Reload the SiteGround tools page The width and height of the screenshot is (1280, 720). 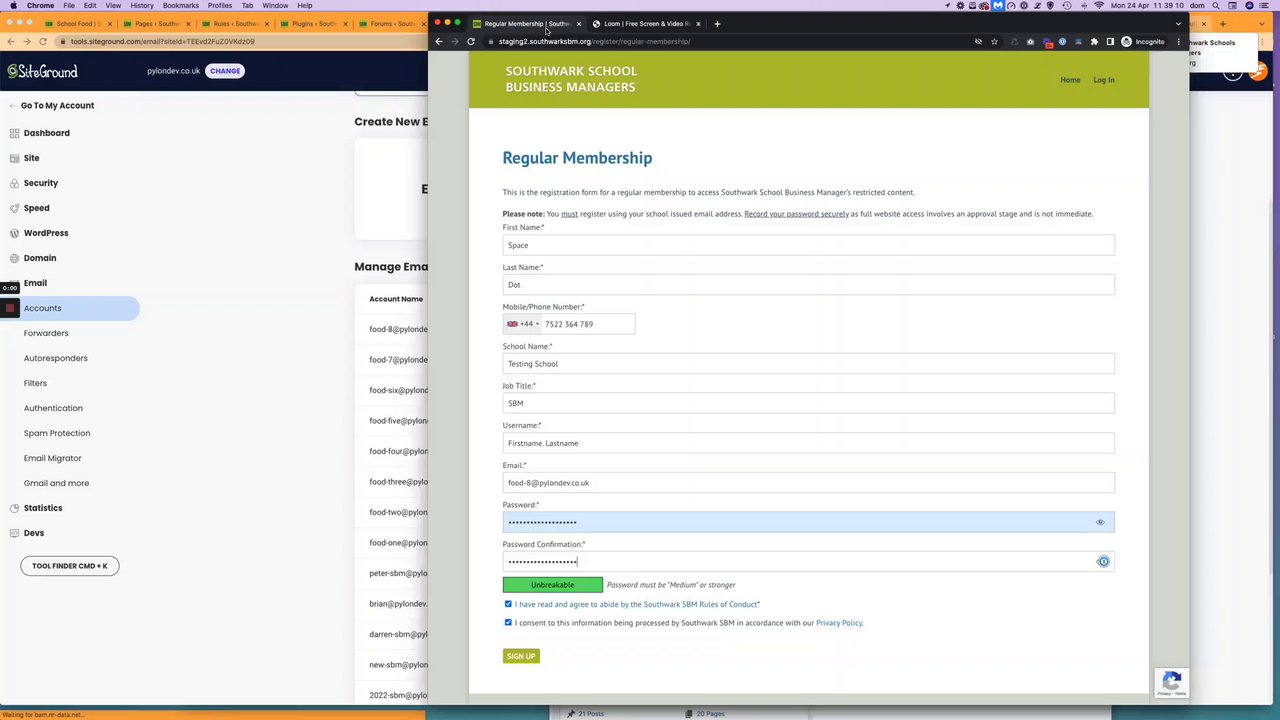tap(43, 41)
